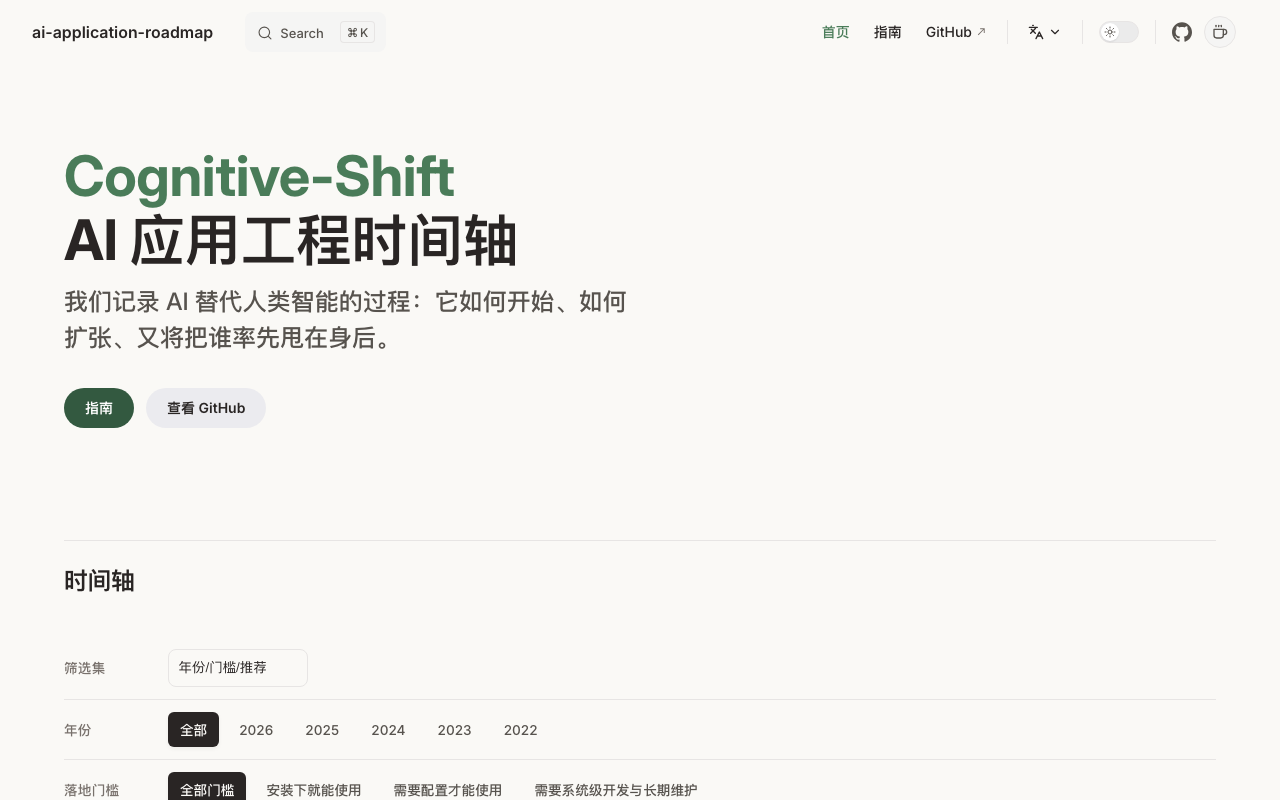The width and height of the screenshot is (1280, 800).
Task: Open the 年份/门槛/推荐 filter set dropdown
Action: (x=238, y=668)
